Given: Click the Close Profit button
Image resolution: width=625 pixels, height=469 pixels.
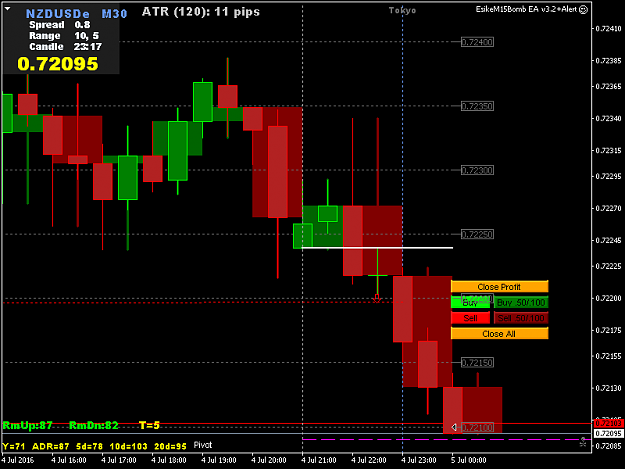Looking at the screenshot, I should 499,287.
